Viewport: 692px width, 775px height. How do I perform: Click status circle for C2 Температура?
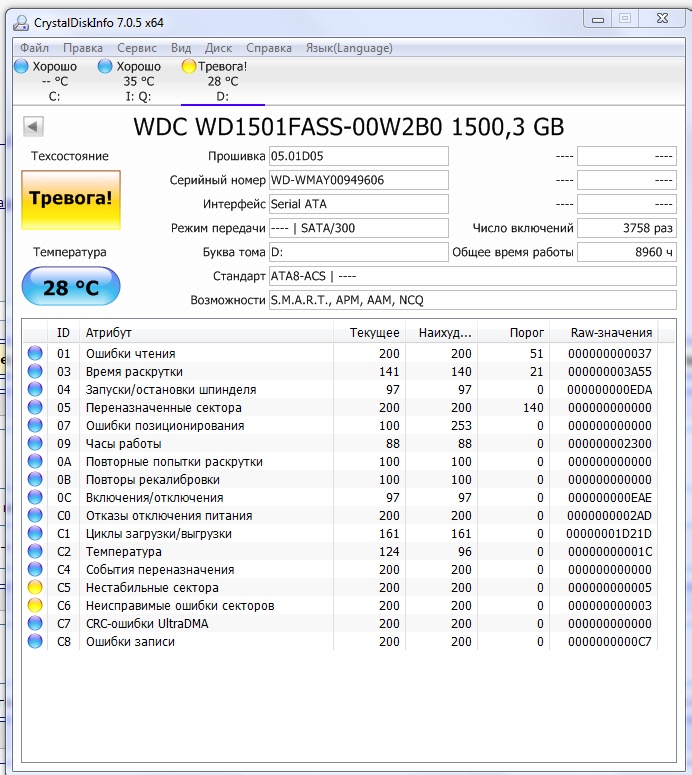click(x=35, y=551)
